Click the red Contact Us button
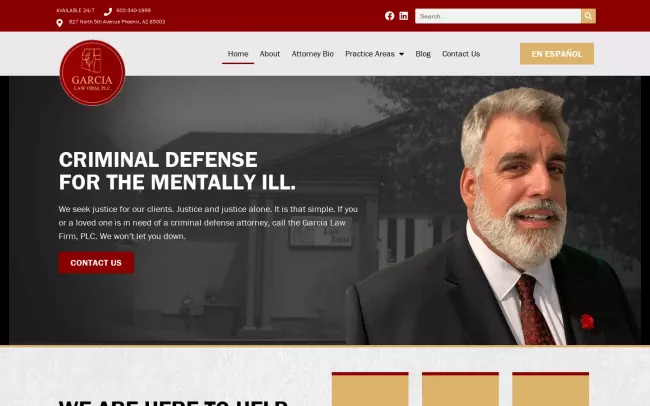The width and height of the screenshot is (650, 406). pos(96,263)
